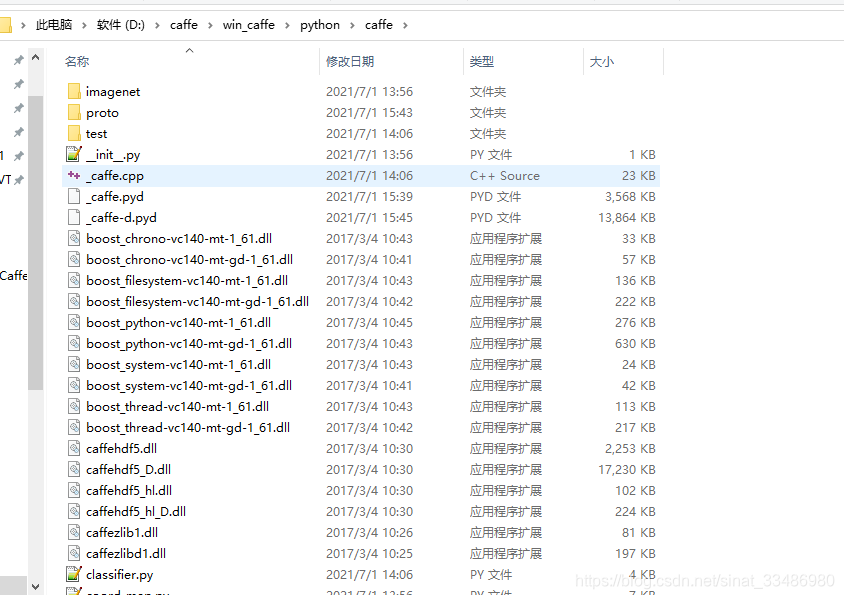Select the proto folder name

click(x=102, y=113)
